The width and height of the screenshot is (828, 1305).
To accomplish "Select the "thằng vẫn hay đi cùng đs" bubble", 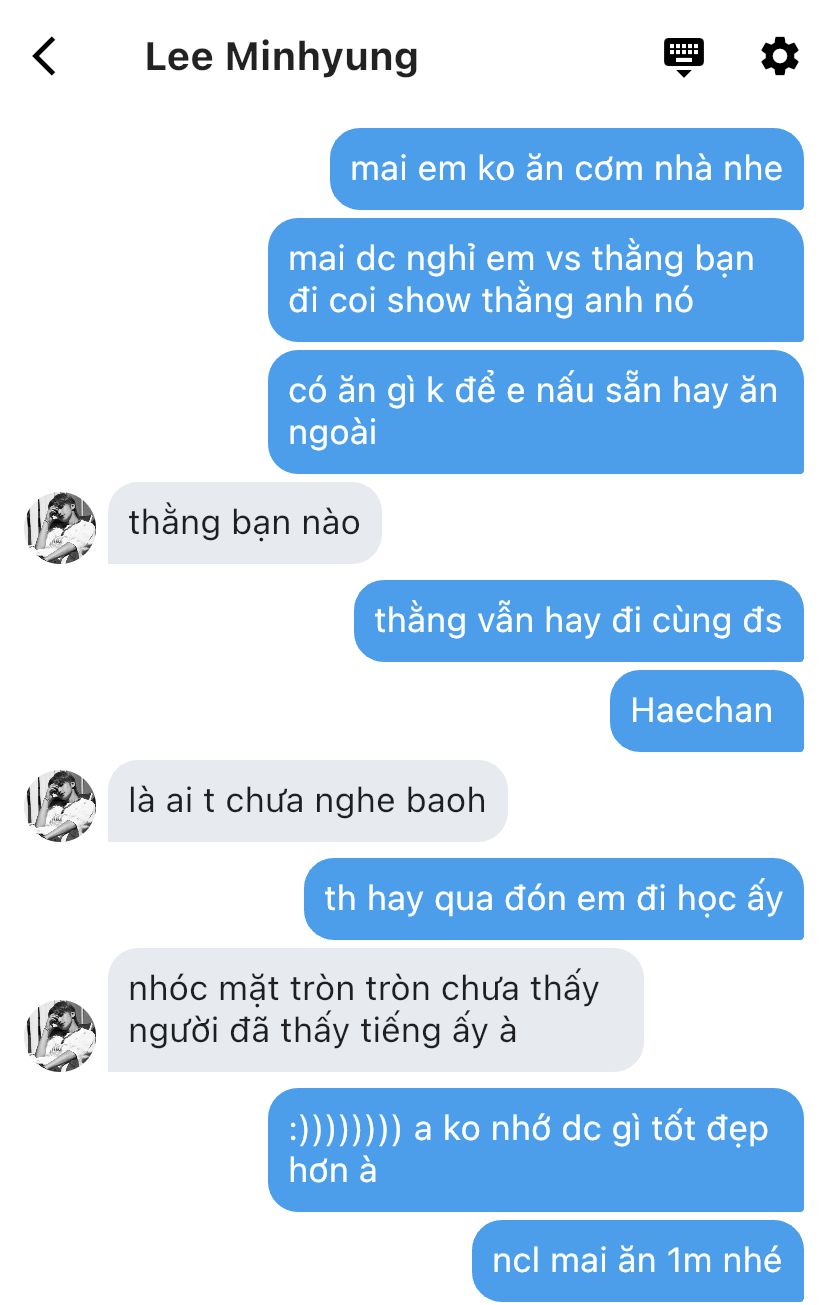I will [x=579, y=621].
